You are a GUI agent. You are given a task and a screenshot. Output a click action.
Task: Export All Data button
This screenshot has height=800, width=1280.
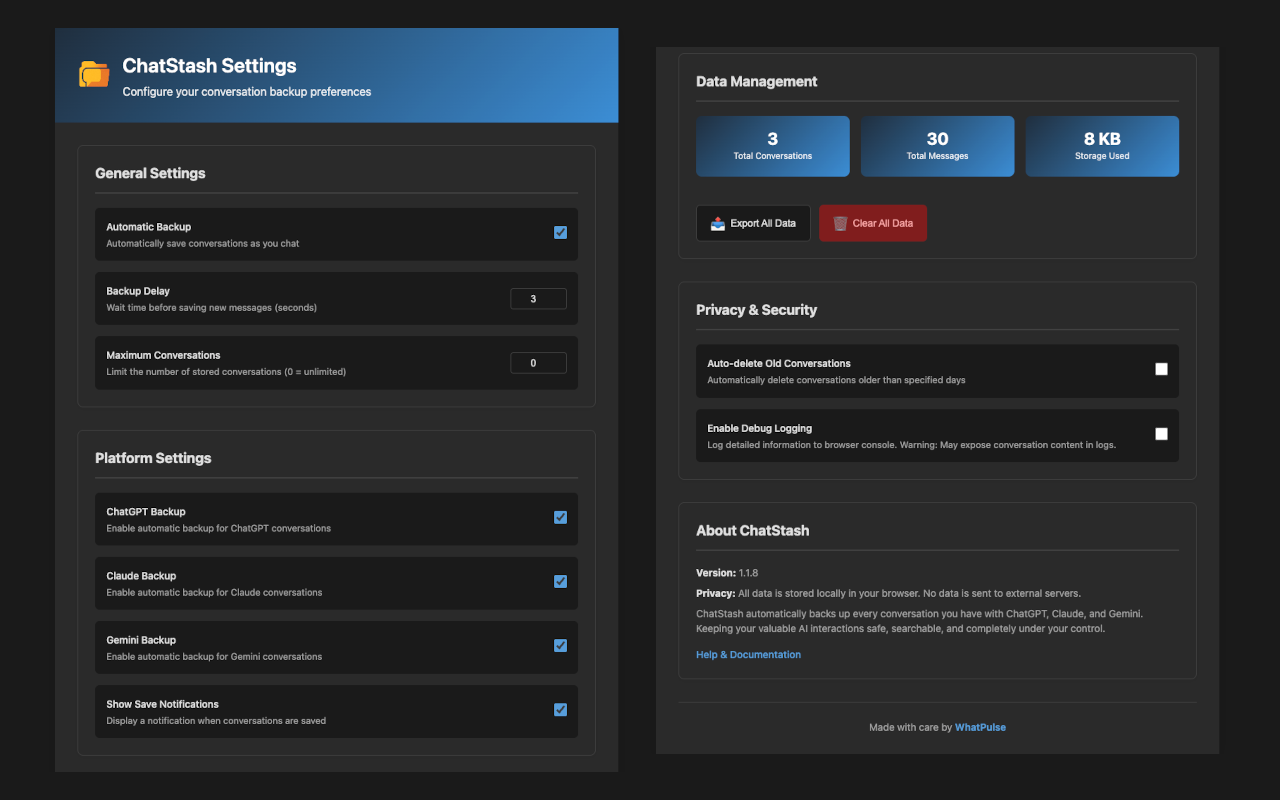pyautogui.click(x=753, y=223)
